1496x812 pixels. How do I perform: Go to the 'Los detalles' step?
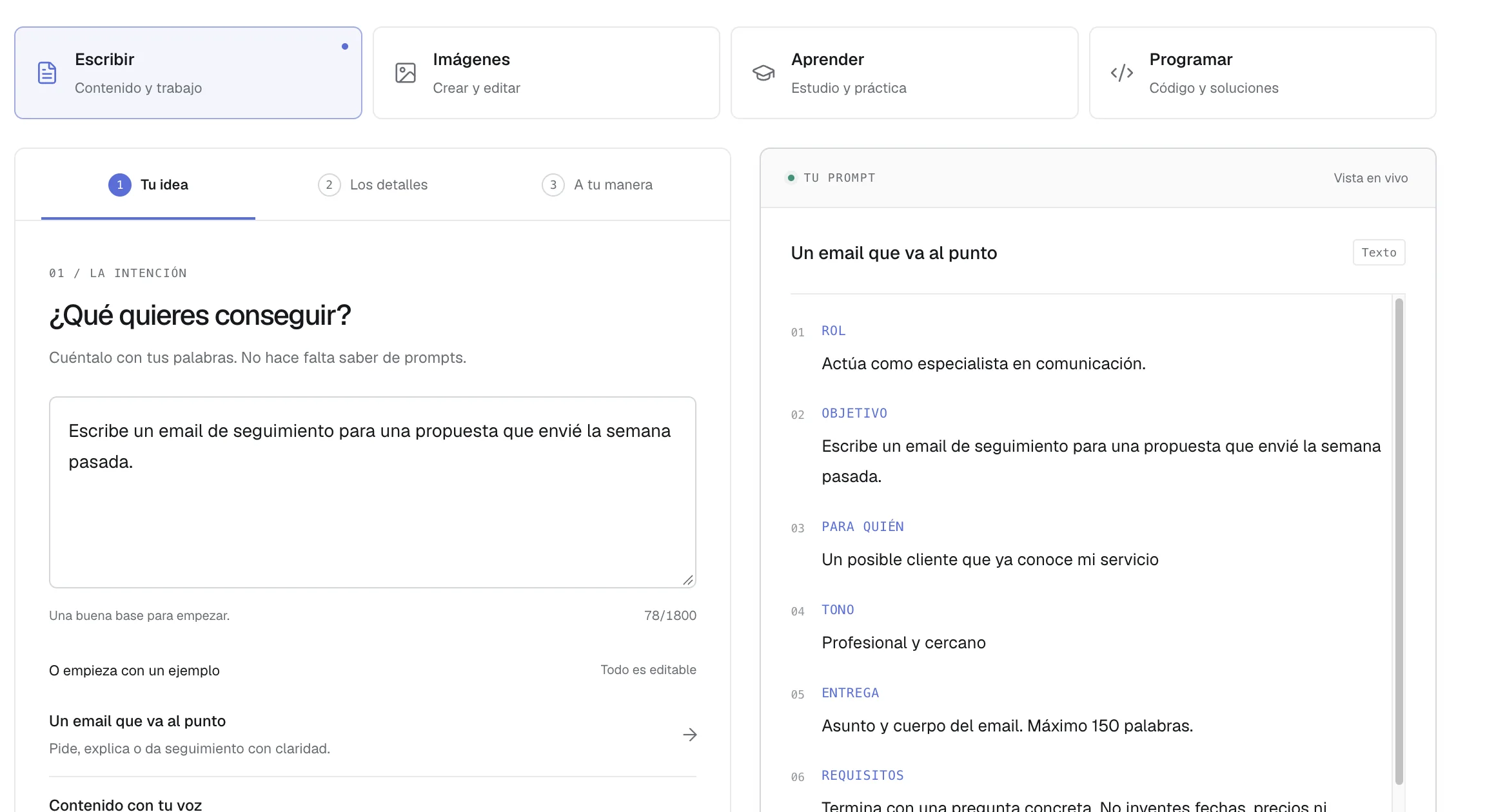point(373,185)
